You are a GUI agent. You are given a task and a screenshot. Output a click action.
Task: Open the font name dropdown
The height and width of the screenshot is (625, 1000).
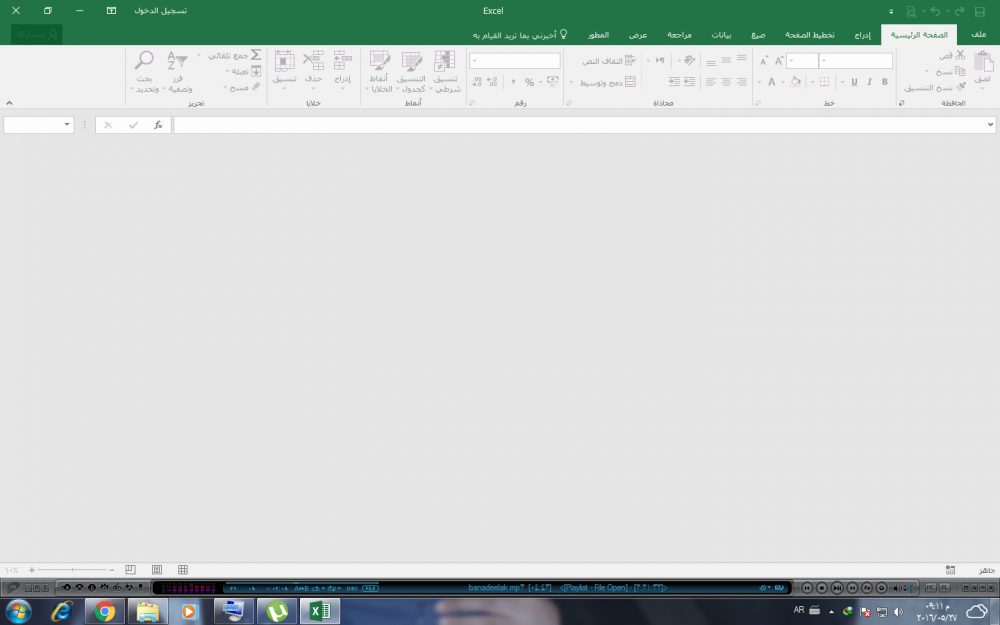pyautogui.click(x=824, y=61)
